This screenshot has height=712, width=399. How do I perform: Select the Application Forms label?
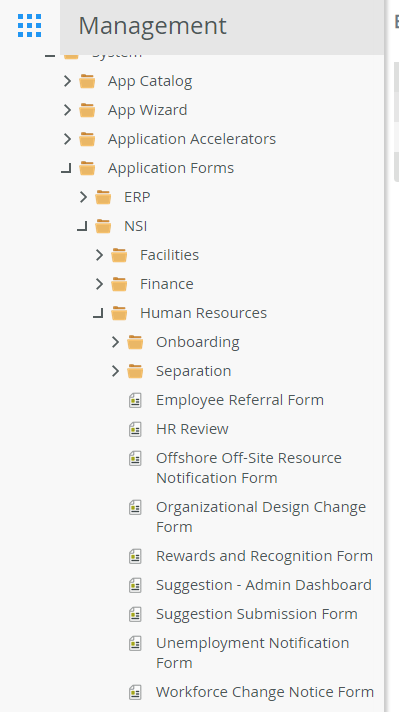click(x=171, y=168)
